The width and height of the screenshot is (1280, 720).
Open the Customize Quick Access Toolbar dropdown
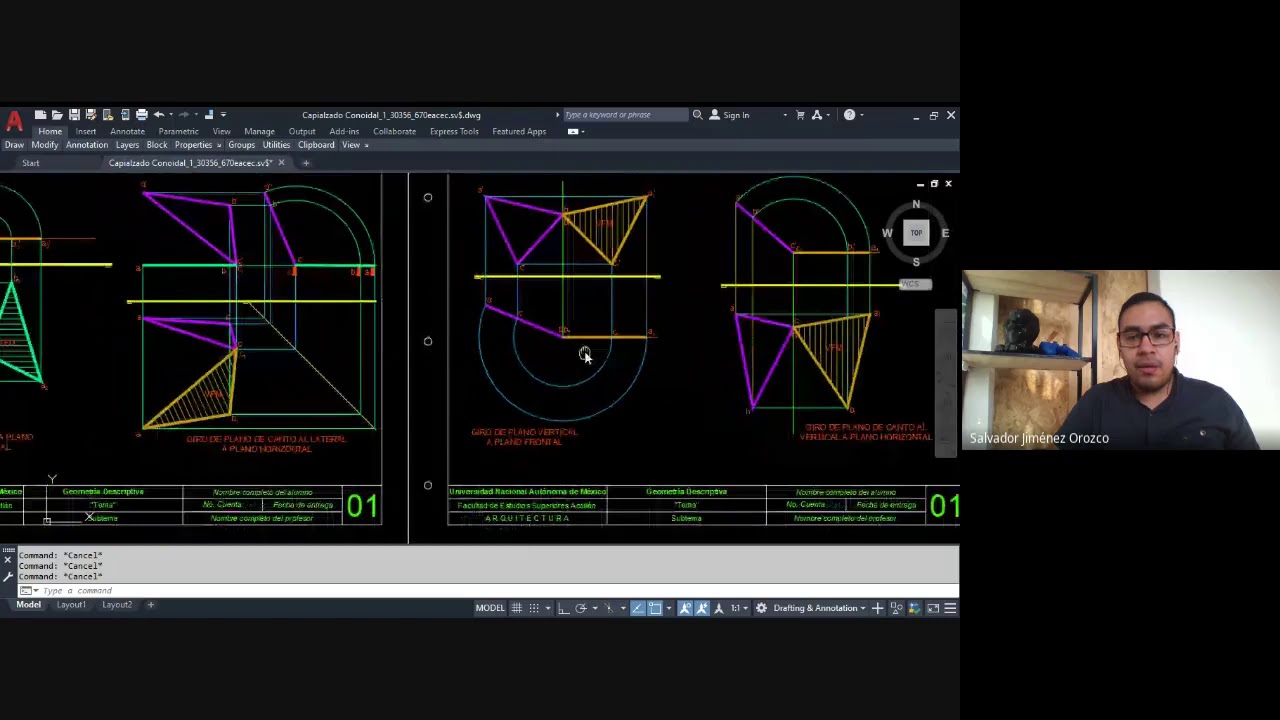point(222,115)
